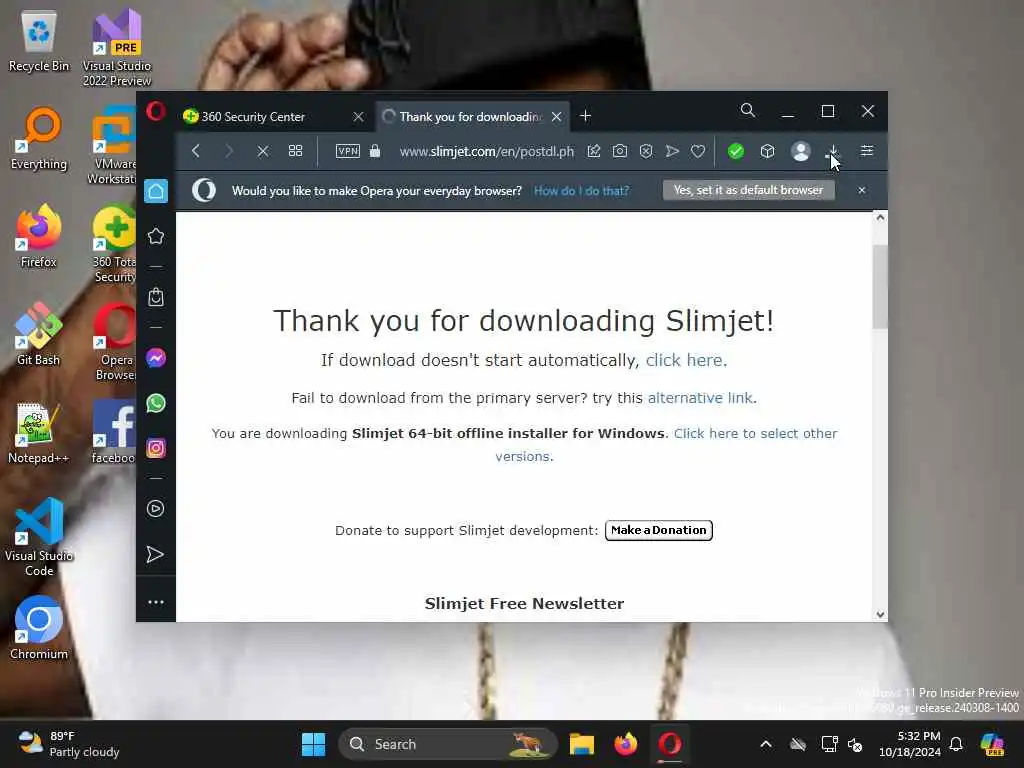Open the Opera account profile icon

pyautogui.click(x=801, y=151)
